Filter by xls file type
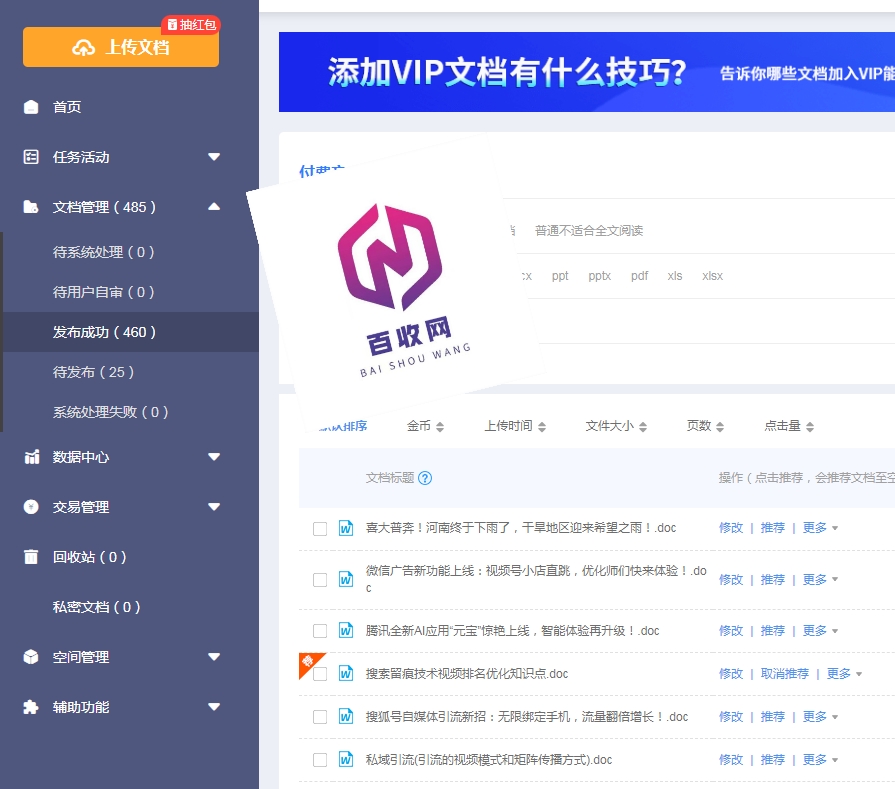Image resolution: width=895 pixels, height=789 pixels. tap(675, 276)
